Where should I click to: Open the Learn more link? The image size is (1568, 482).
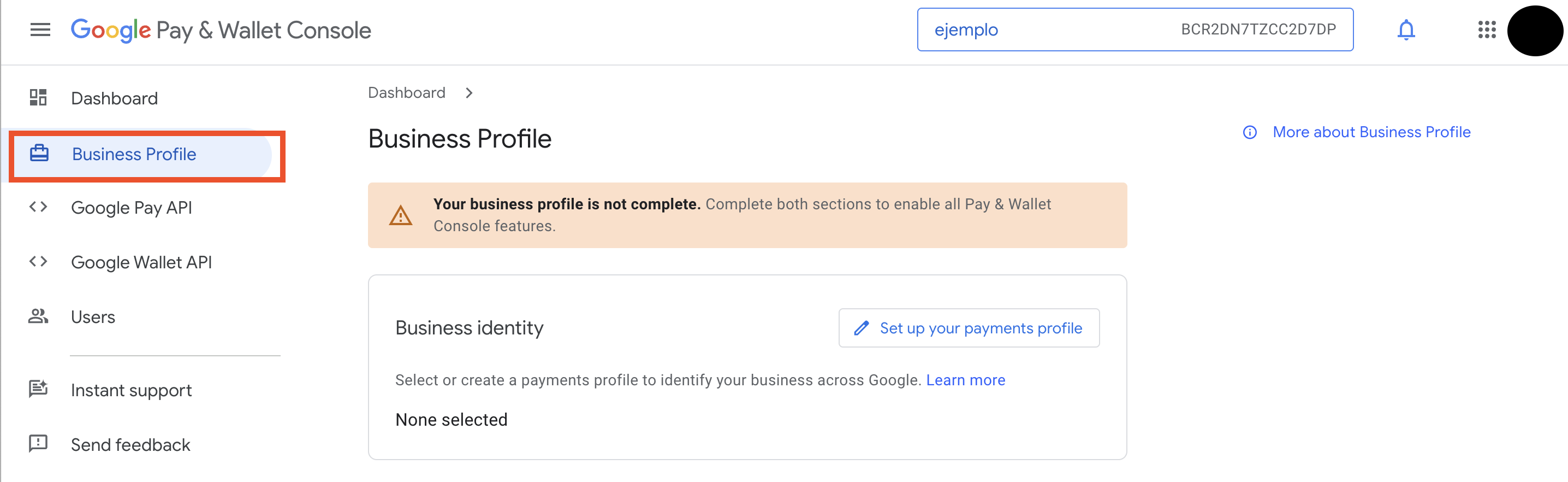coord(965,380)
